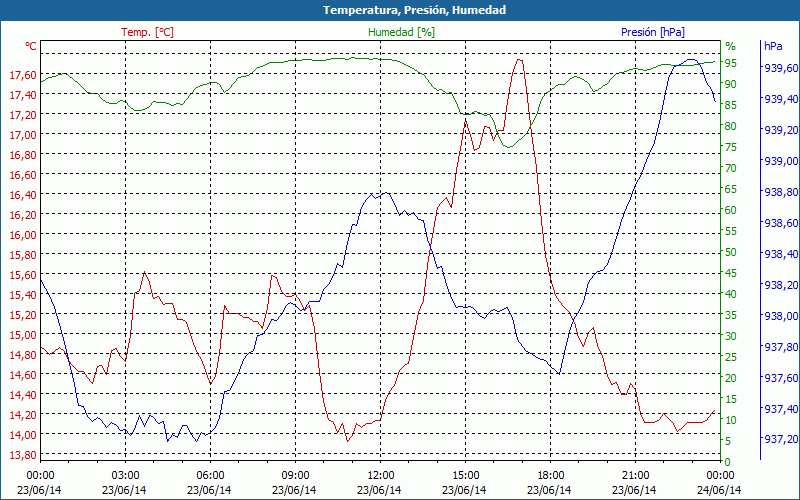
Task: Click green humidity axis value 40
Action: coord(731,294)
